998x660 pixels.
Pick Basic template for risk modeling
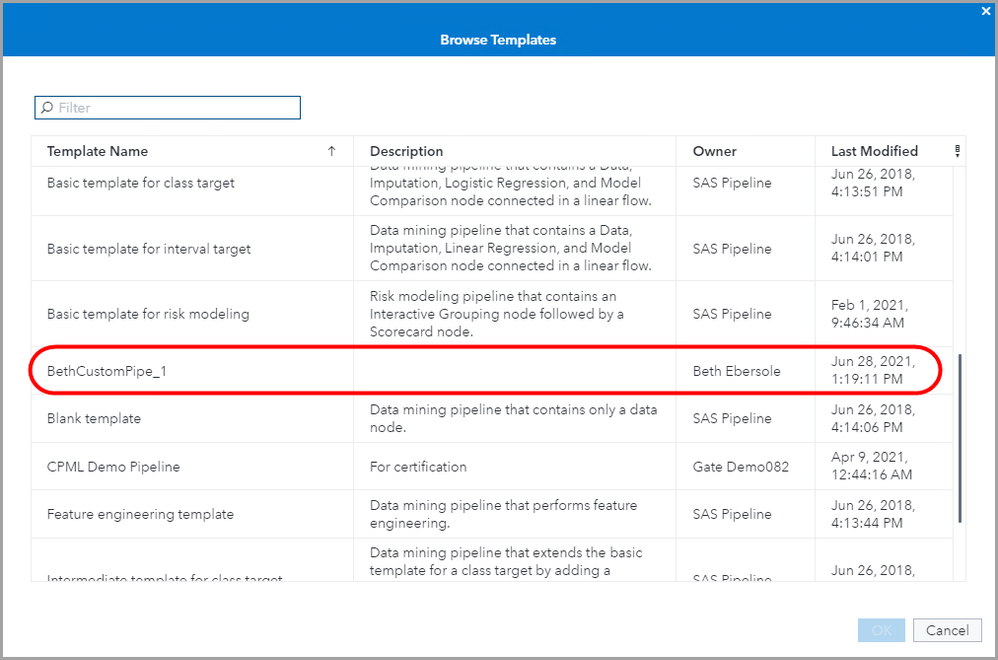148,314
